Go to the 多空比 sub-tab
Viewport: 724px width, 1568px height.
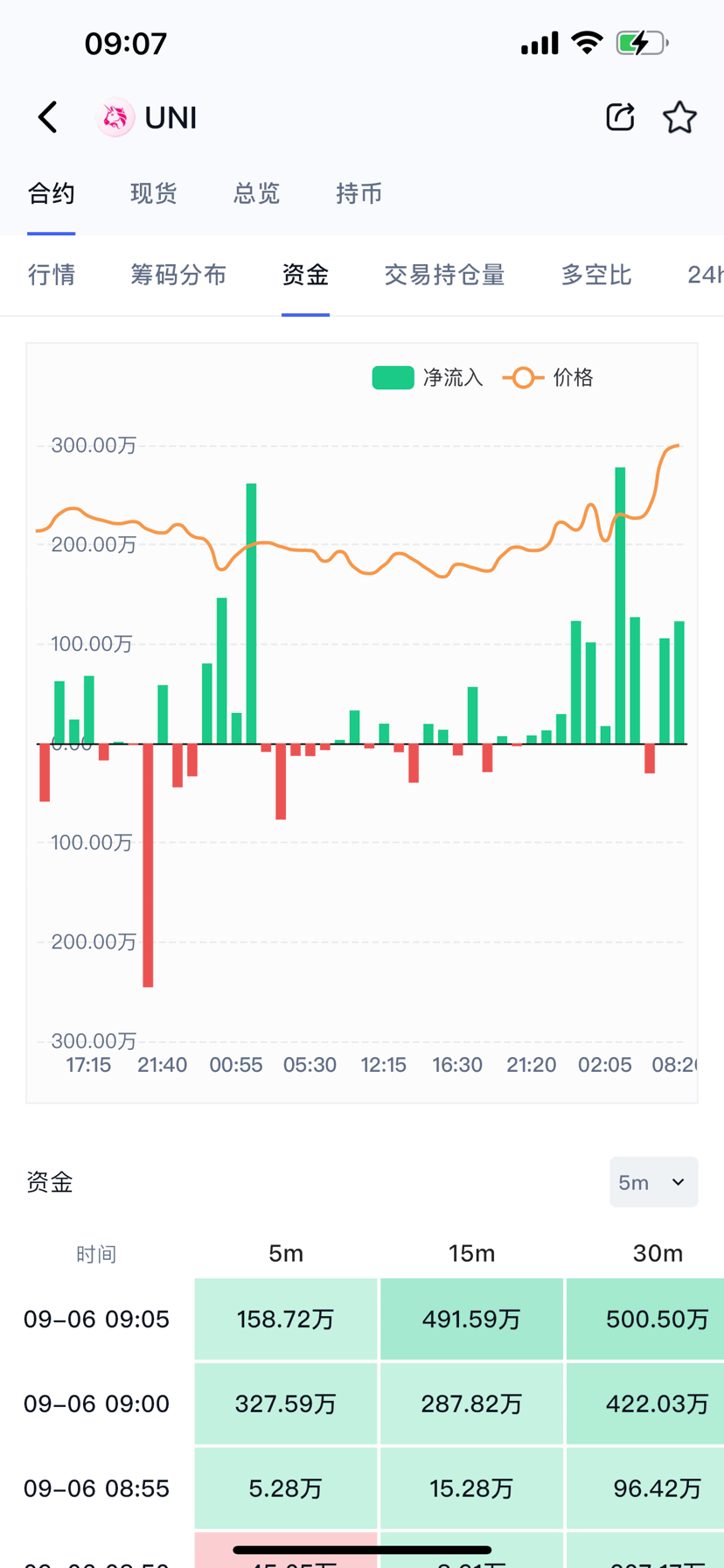[x=596, y=275]
